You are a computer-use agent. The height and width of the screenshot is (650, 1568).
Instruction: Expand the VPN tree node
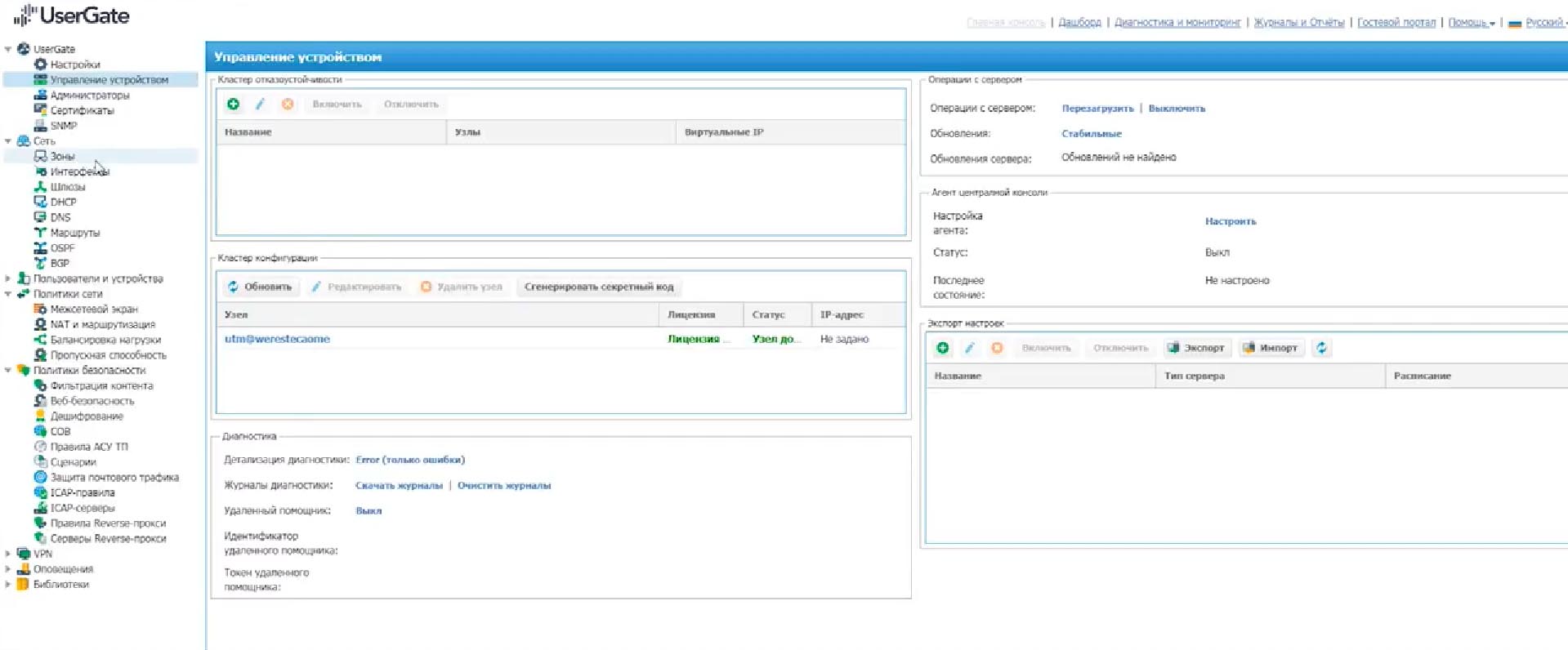(x=8, y=554)
